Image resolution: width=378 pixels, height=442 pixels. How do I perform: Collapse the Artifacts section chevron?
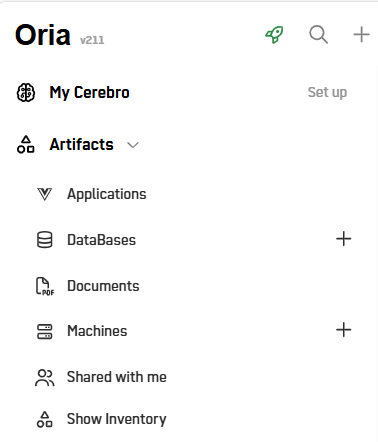tap(133, 145)
